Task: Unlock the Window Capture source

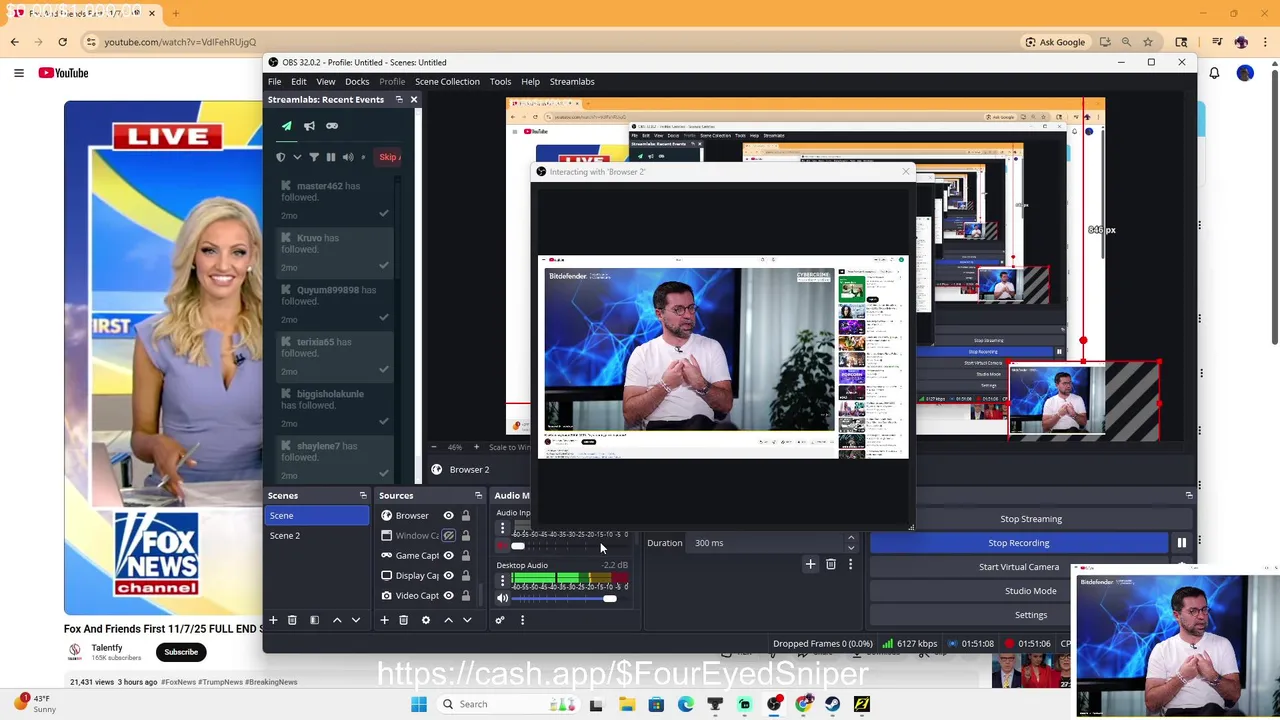Action: point(465,536)
